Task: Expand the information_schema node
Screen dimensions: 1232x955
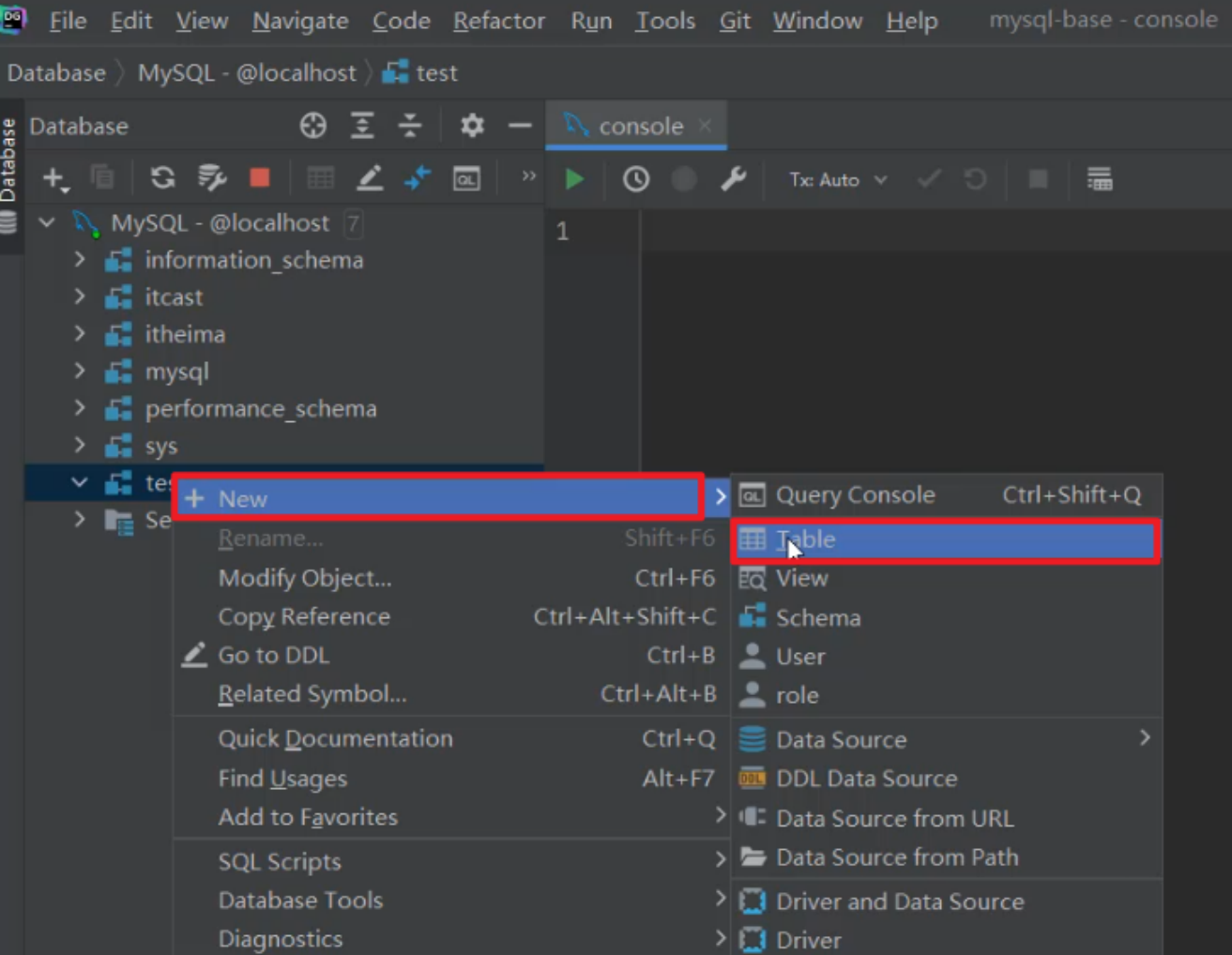Action: [80, 259]
